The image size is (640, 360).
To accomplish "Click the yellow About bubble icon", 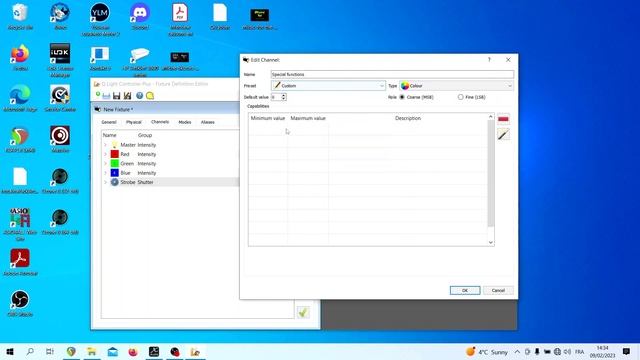I will 150,96.
